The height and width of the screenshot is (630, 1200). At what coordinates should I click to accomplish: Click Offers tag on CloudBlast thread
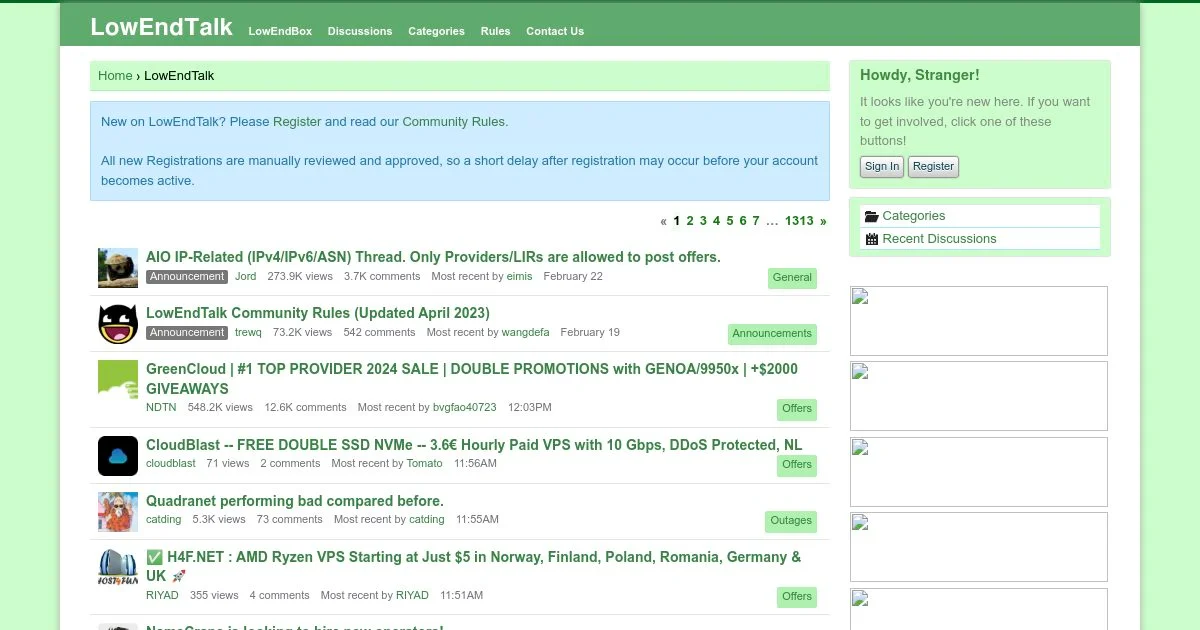pyautogui.click(x=797, y=465)
